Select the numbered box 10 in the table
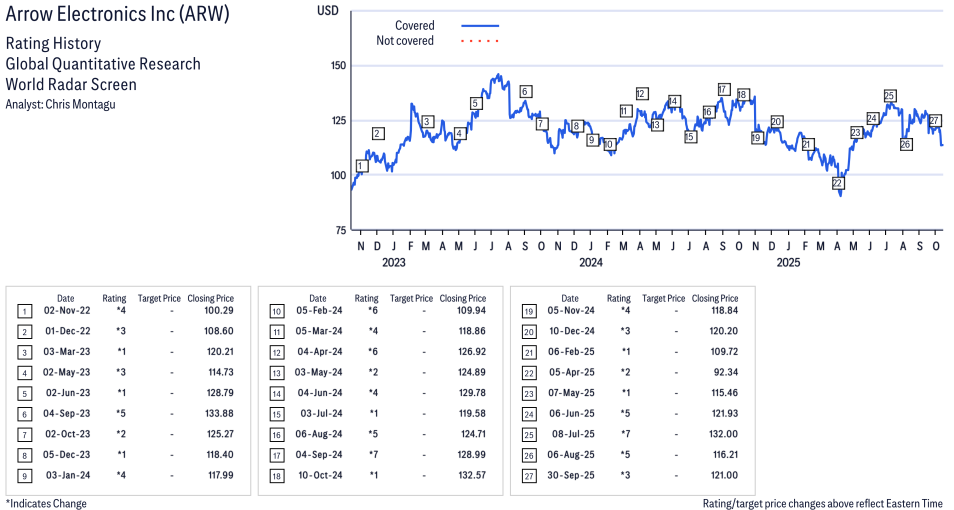The image size is (954, 510). (275, 311)
